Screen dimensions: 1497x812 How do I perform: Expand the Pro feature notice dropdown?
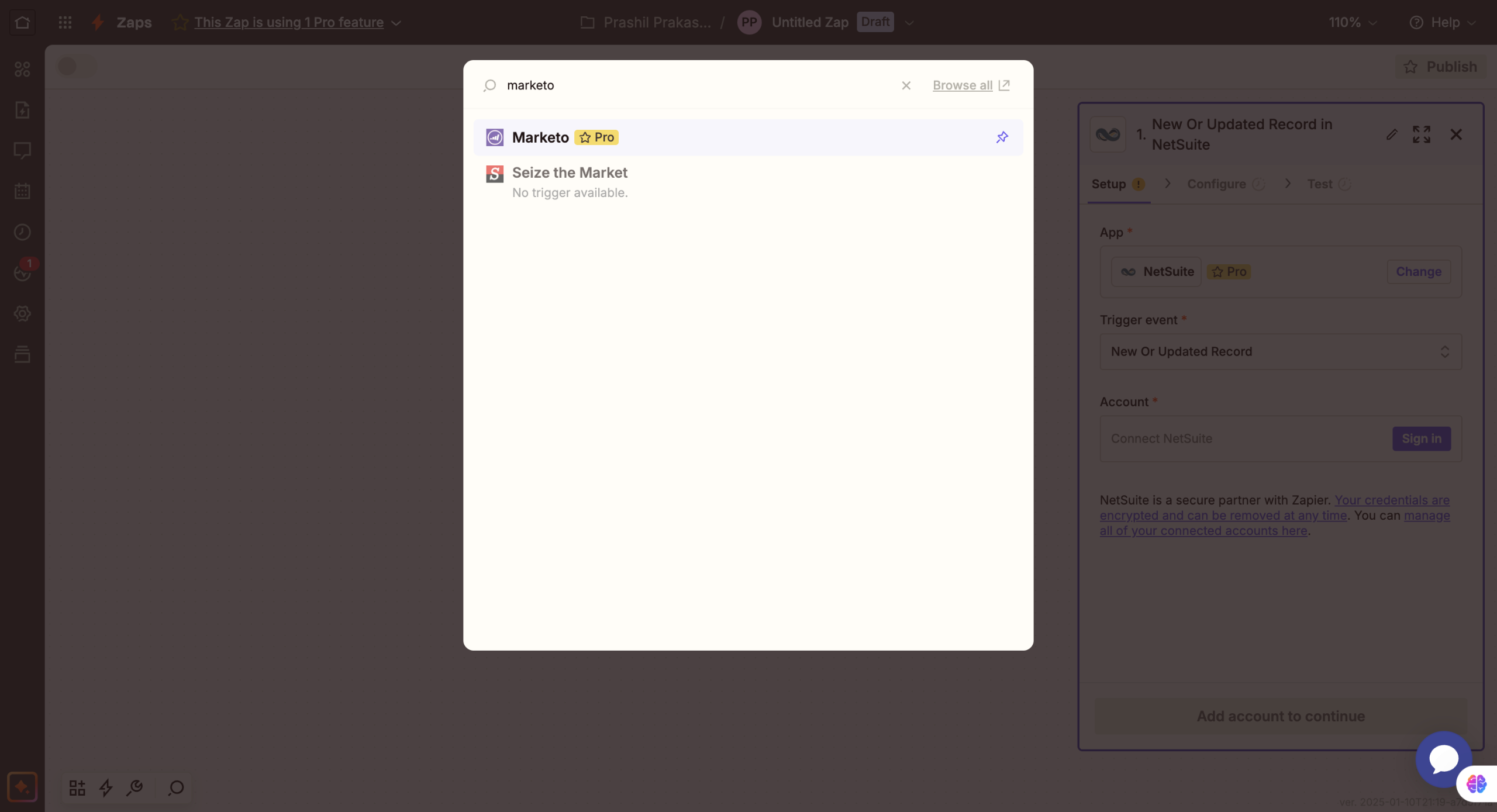click(396, 23)
